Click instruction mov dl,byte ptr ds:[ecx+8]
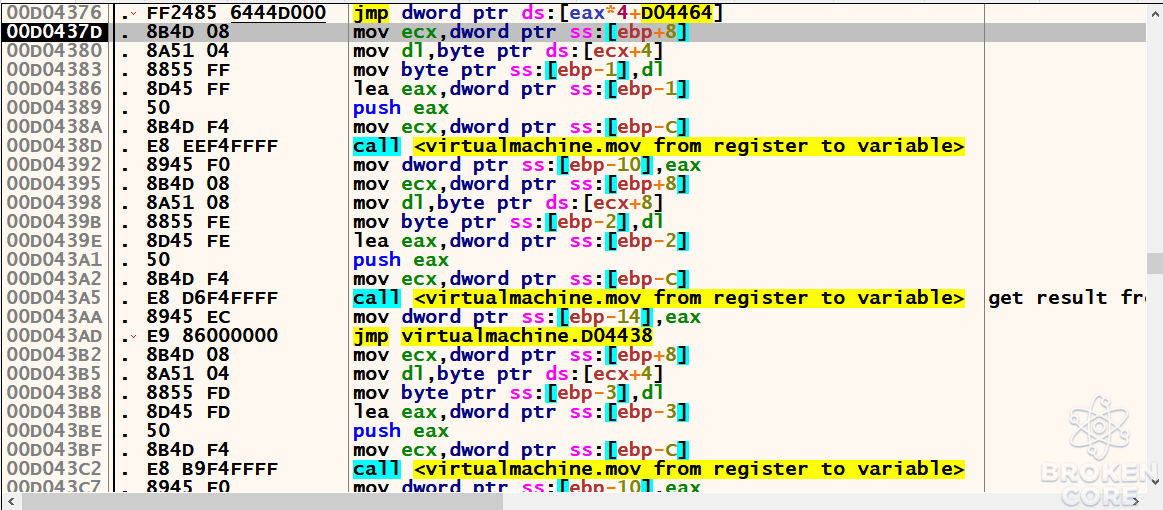Screen dimensions: 1163x510 click(x=507, y=202)
